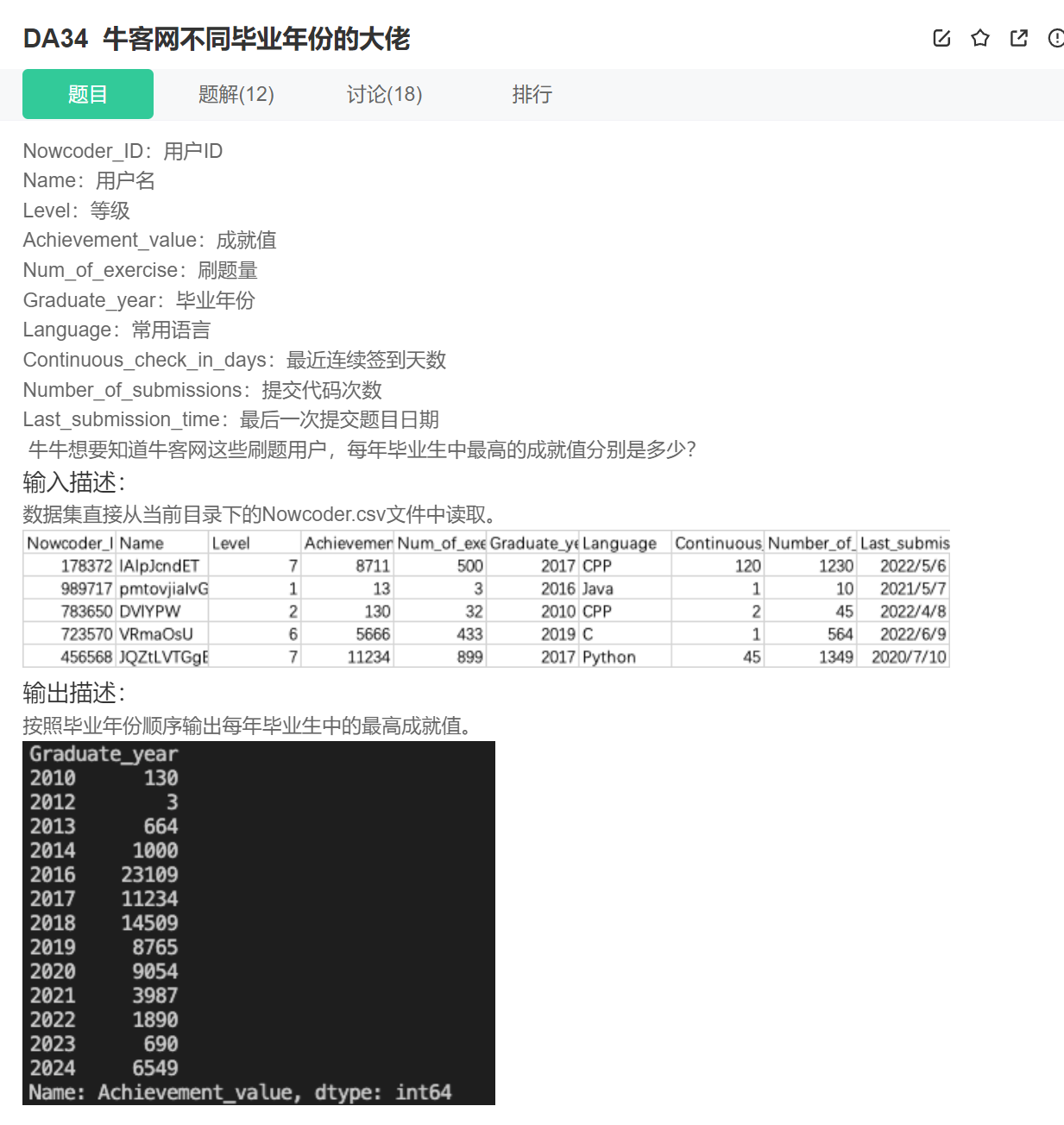Click the Graduate_year: 毕业年份 line
This screenshot has width=1064, height=1125.
pyautogui.click(x=139, y=300)
